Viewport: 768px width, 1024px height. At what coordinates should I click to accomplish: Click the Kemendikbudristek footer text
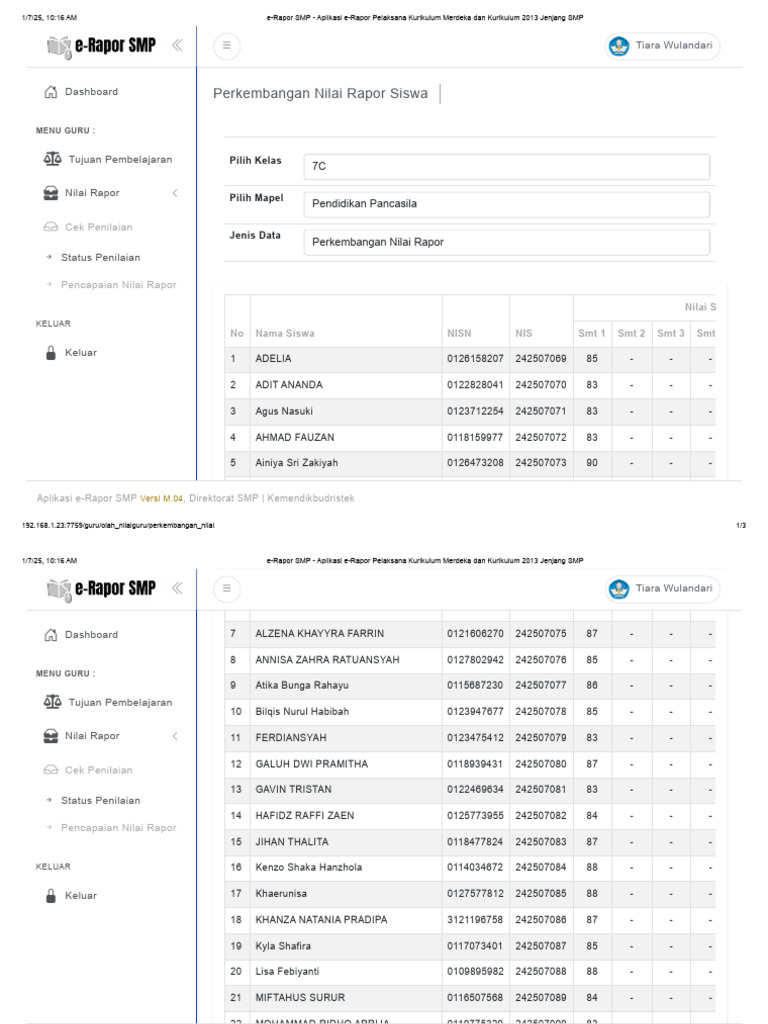tap(311, 498)
